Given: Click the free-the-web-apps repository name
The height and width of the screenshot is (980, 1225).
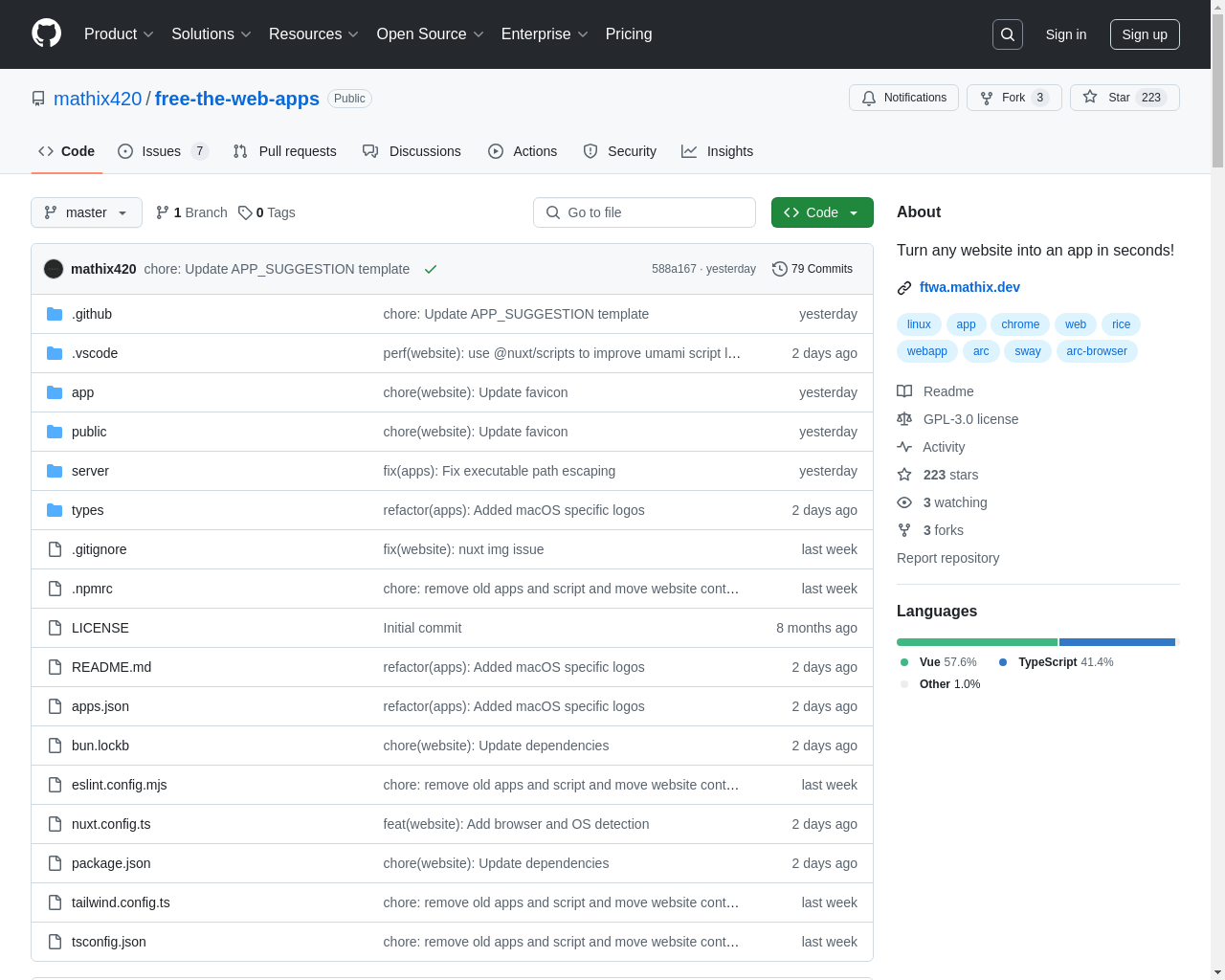Looking at the screenshot, I should tap(237, 99).
